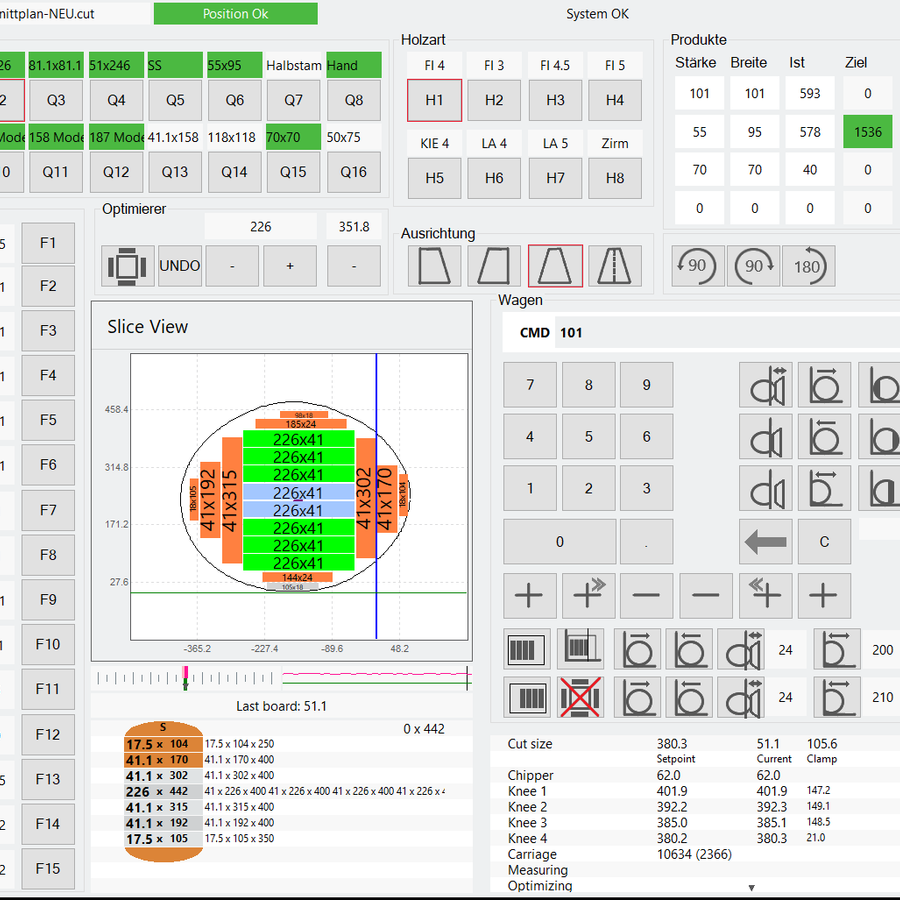Select the split trapezoid alignment icon

614,266
